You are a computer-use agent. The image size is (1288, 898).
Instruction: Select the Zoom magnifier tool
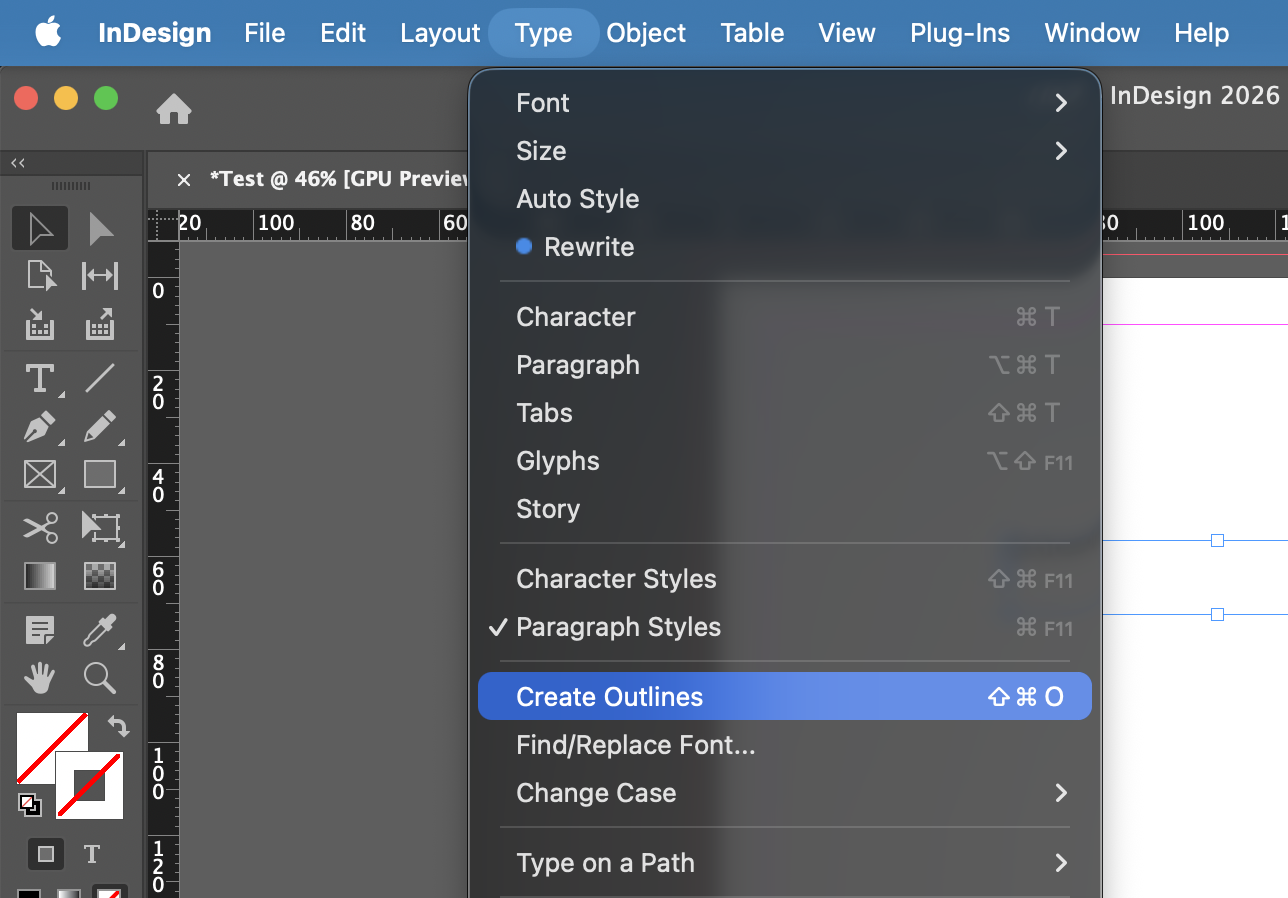100,678
